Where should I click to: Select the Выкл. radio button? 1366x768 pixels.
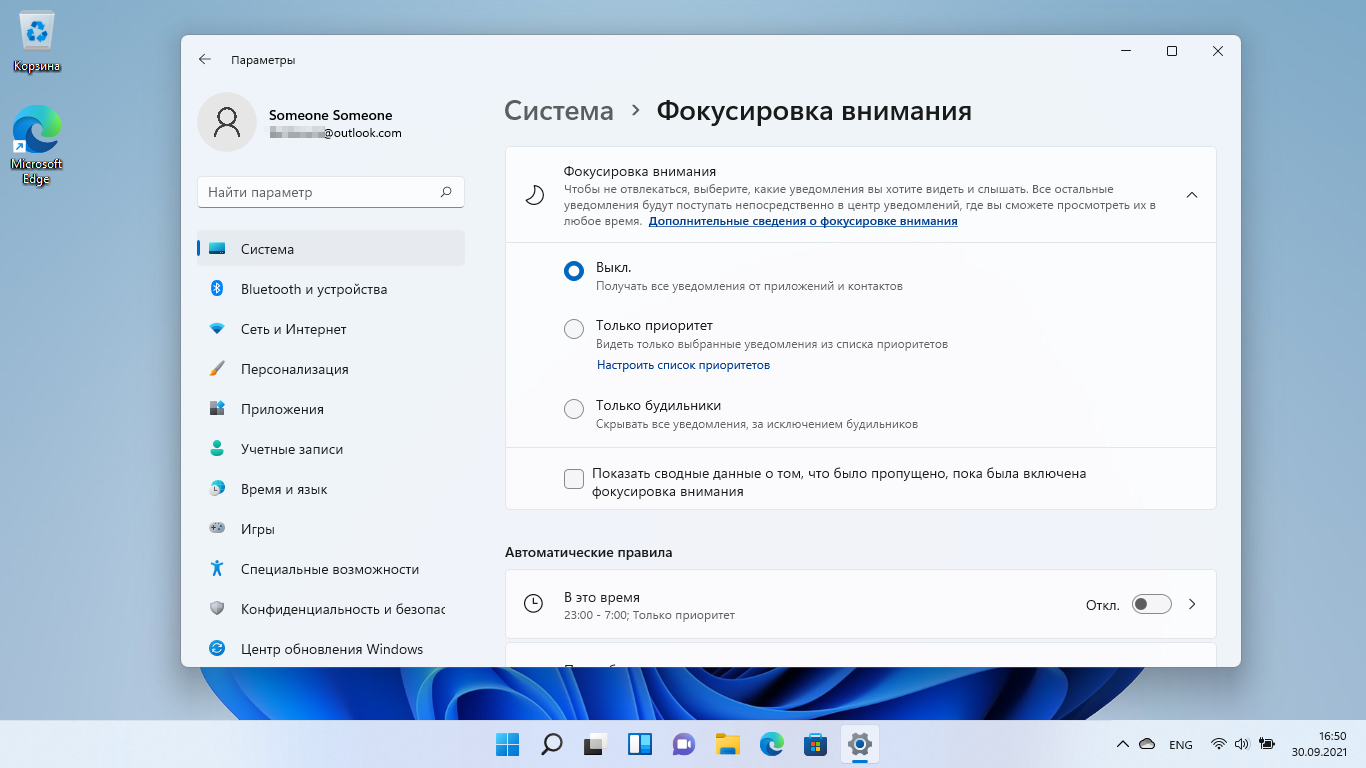click(573, 271)
